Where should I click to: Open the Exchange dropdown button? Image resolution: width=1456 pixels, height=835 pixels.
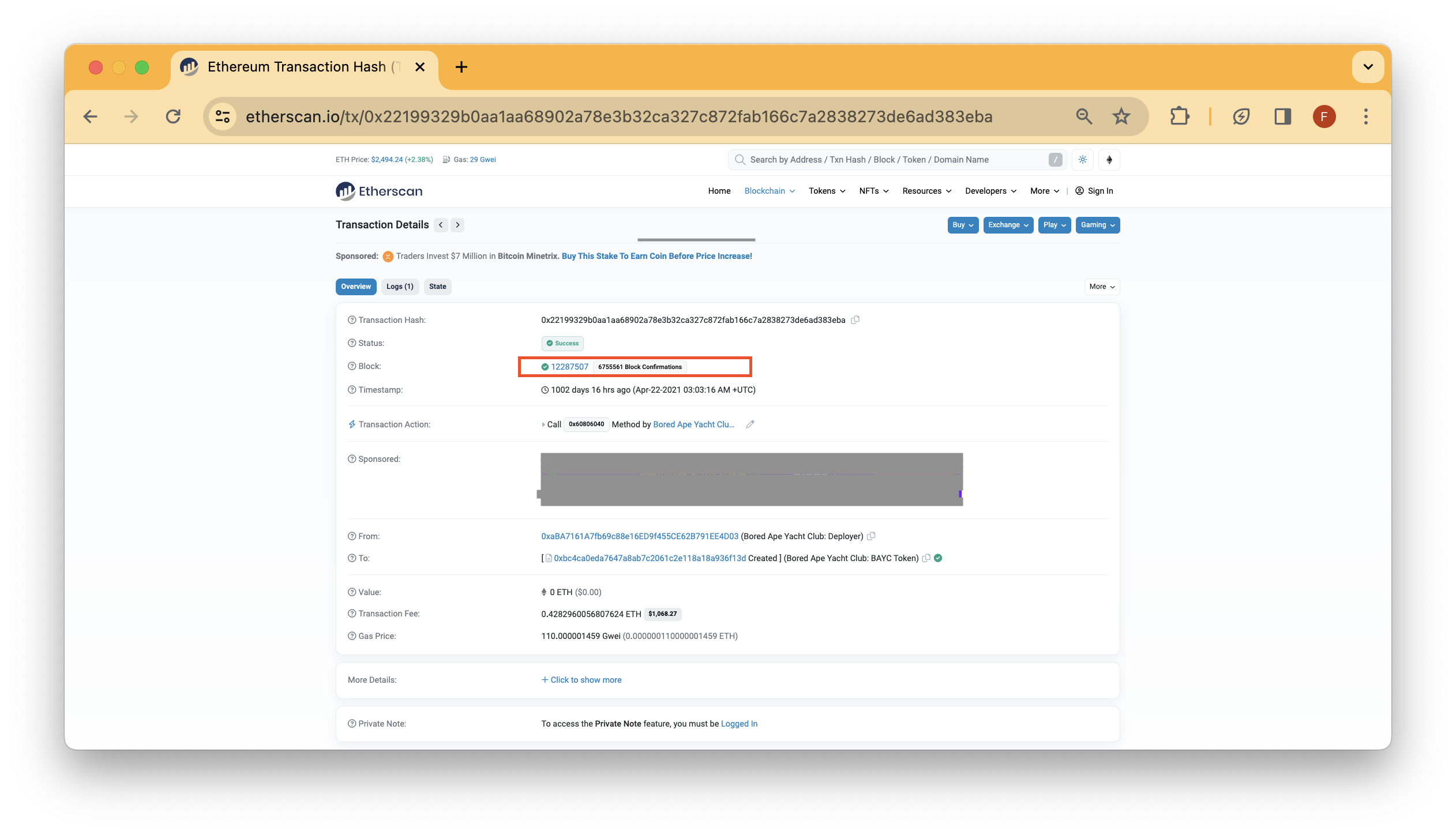click(x=1008, y=225)
